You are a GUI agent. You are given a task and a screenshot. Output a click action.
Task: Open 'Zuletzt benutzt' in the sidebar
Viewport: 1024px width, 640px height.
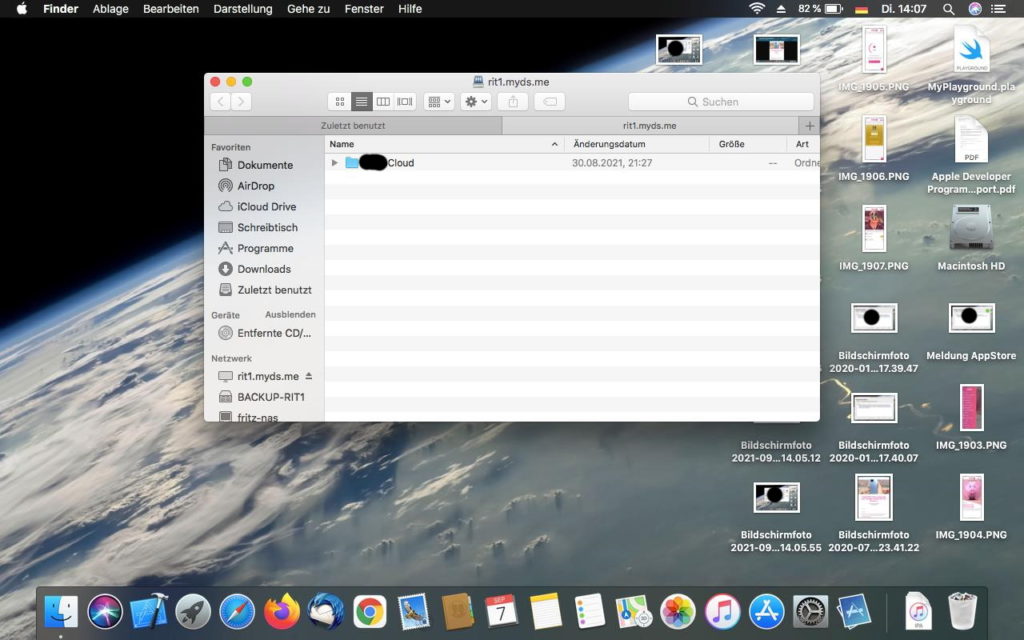click(x=274, y=290)
